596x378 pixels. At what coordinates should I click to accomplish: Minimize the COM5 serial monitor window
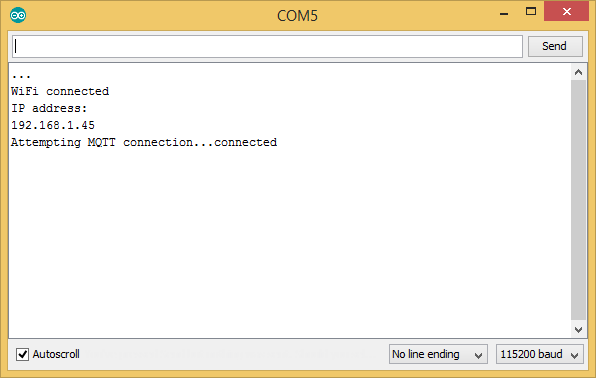[504, 14]
